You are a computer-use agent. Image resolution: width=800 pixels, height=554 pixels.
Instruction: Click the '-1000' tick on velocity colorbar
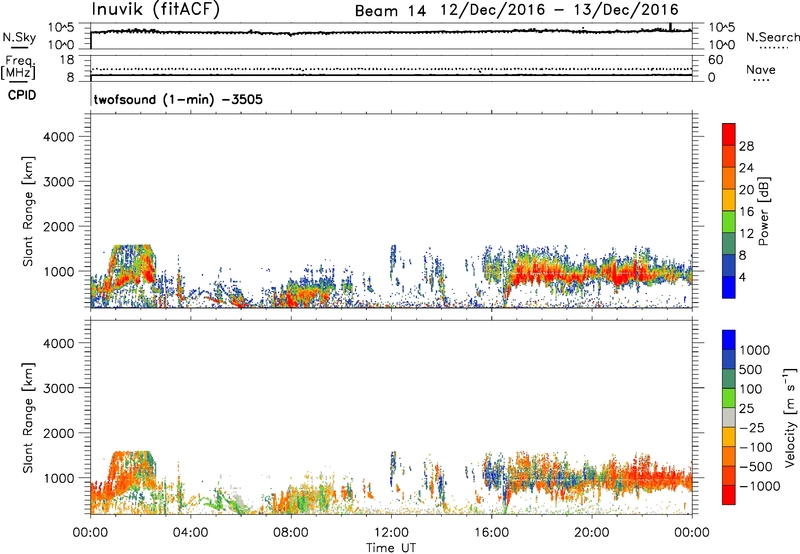click(759, 486)
